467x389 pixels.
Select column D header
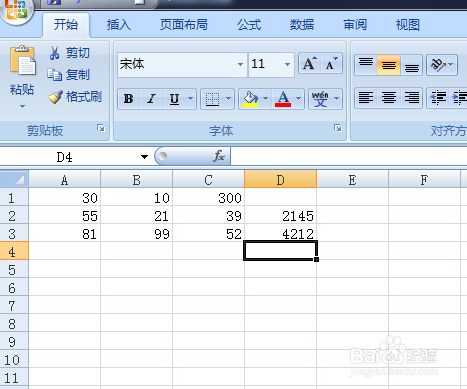[280, 180]
